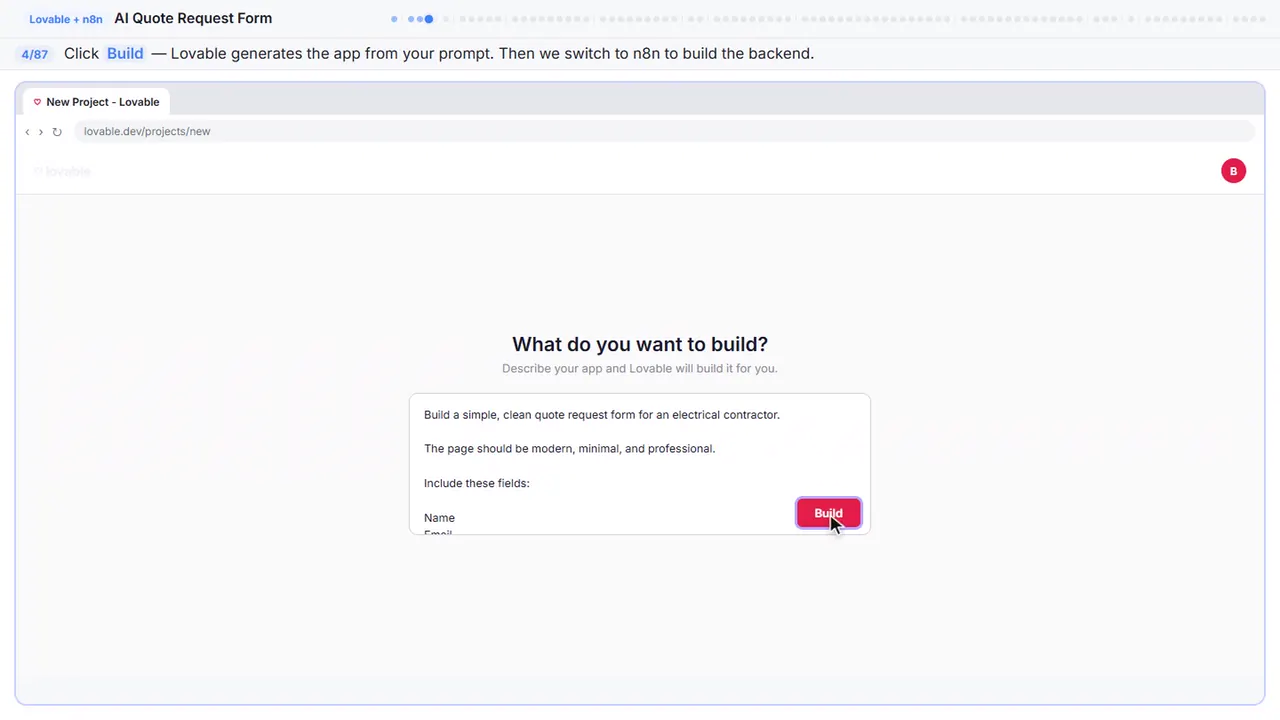Image resolution: width=1280 pixels, height=720 pixels.
Task: Open the red B user avatar
Action: [1233, 171]
